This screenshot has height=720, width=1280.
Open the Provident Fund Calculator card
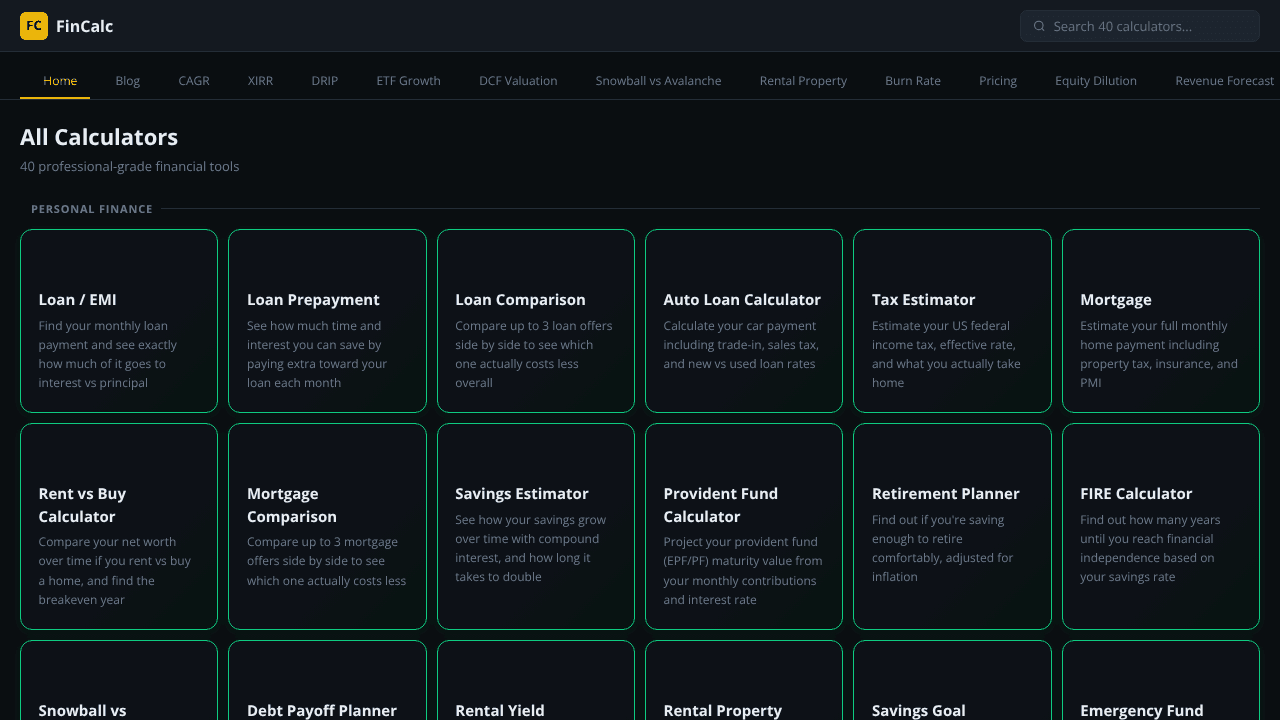click(744, 526)
